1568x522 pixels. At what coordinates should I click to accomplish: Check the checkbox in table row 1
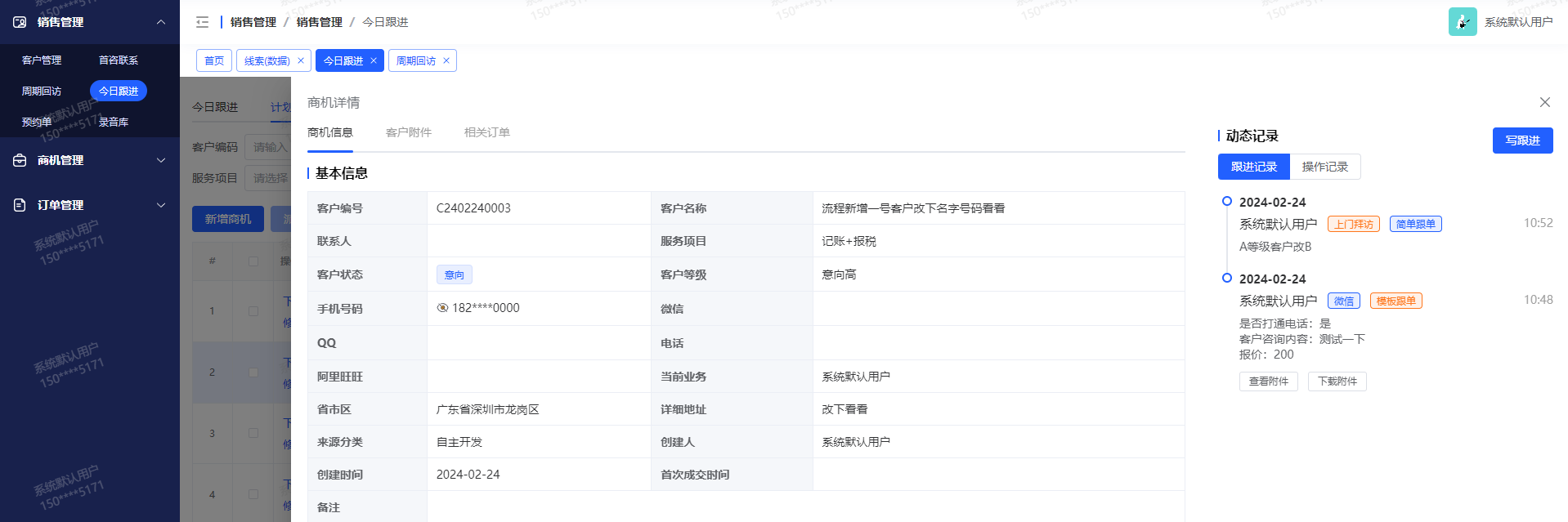click(253, 311)
